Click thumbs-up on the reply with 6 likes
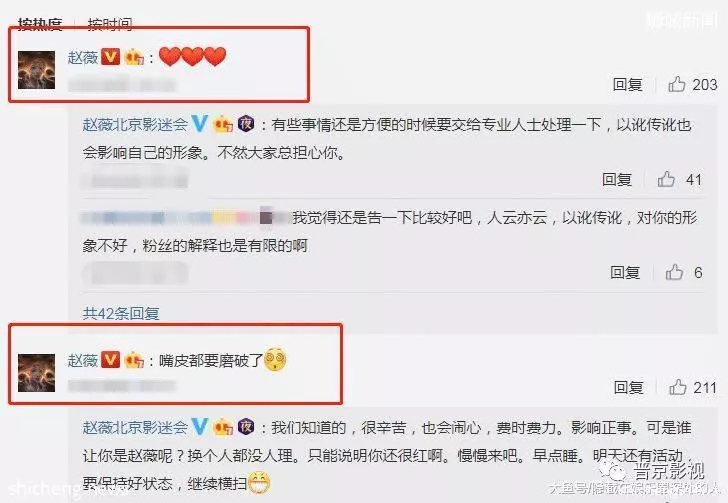 pyautogui.click(x=674, y=272)
